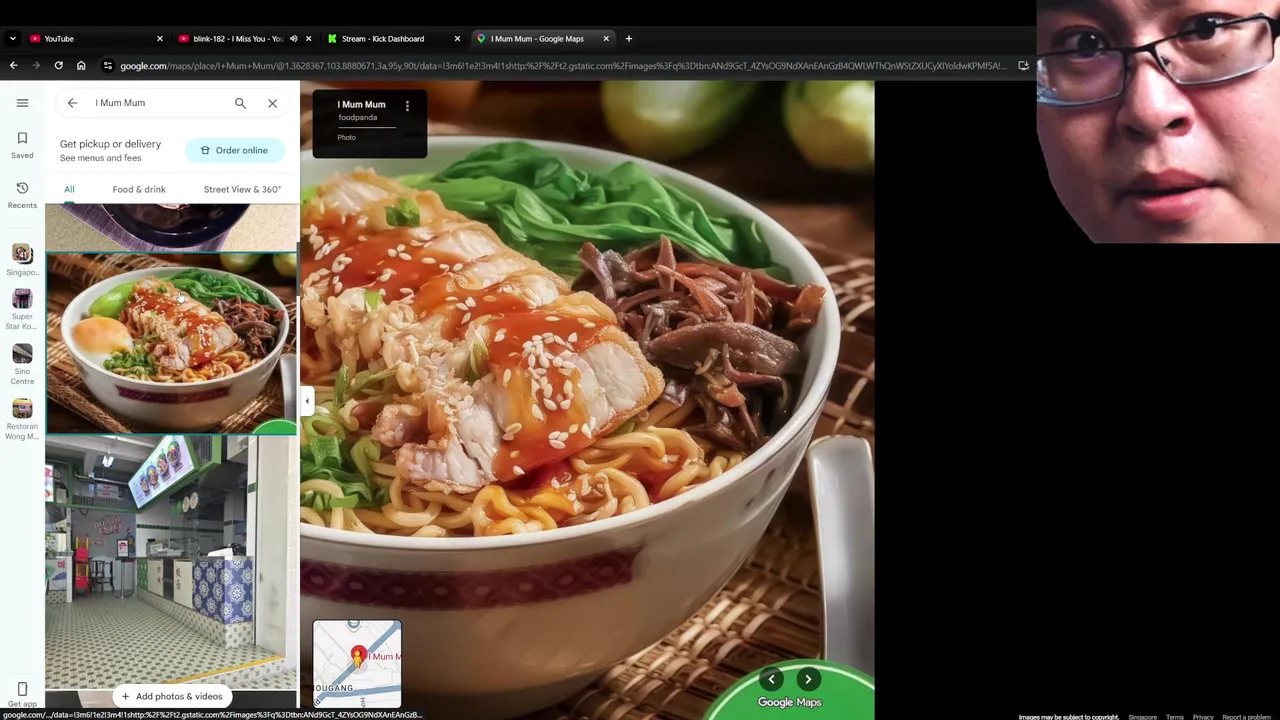Clear the I Mum Mum search

pos(272,103)
